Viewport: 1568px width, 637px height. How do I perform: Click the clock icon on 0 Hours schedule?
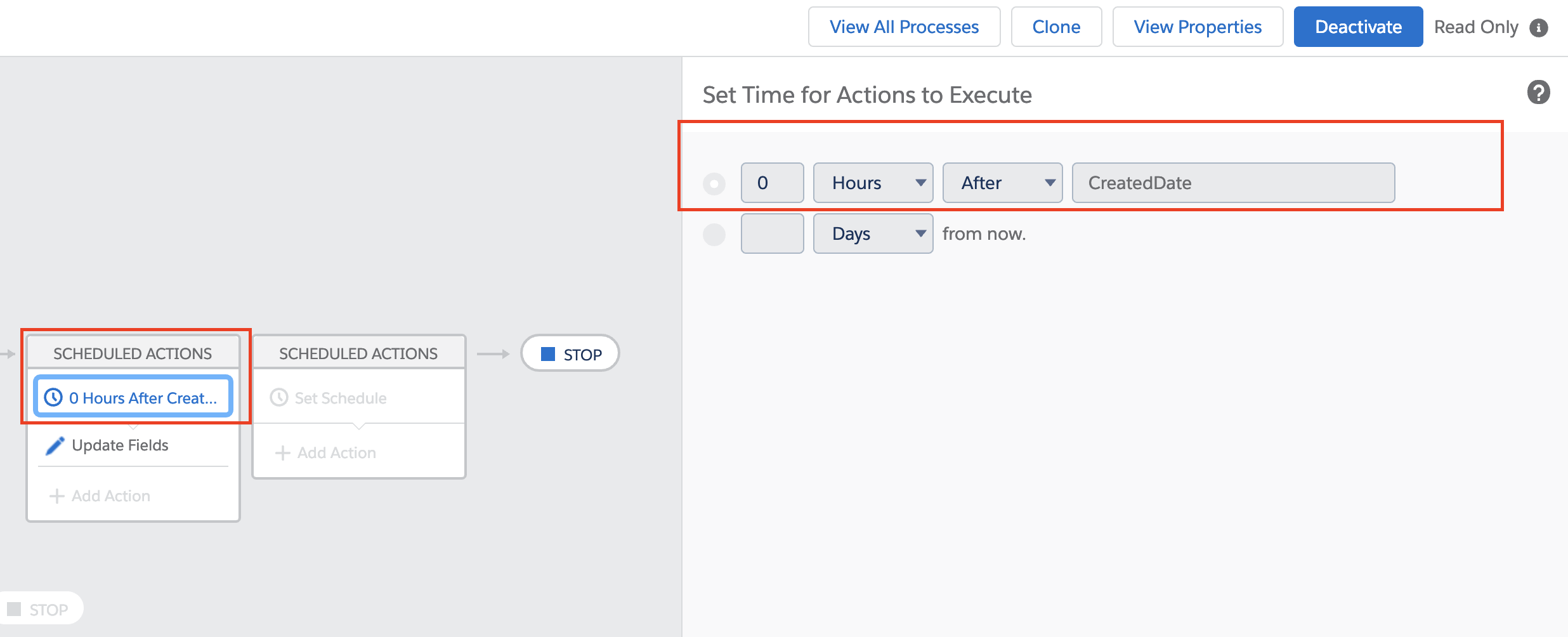click(x=53, y=397)
